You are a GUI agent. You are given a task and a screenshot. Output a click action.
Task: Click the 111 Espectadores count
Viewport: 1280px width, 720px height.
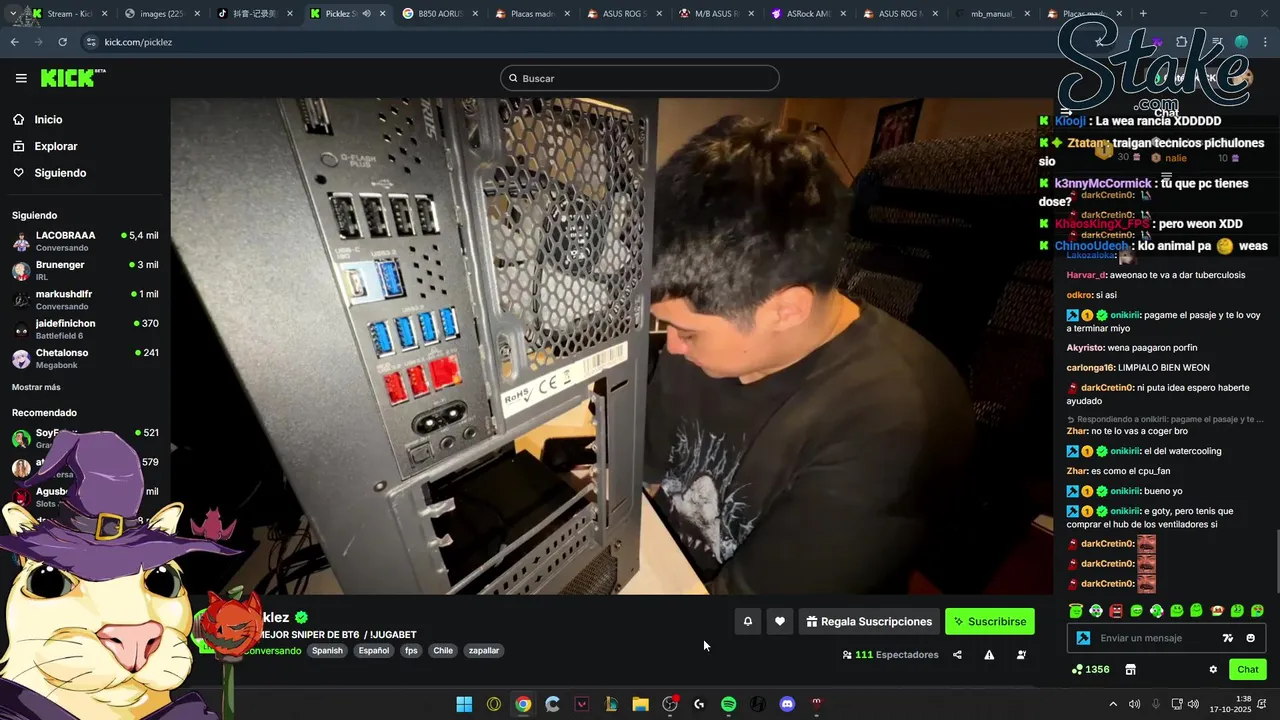coord(890,655)
